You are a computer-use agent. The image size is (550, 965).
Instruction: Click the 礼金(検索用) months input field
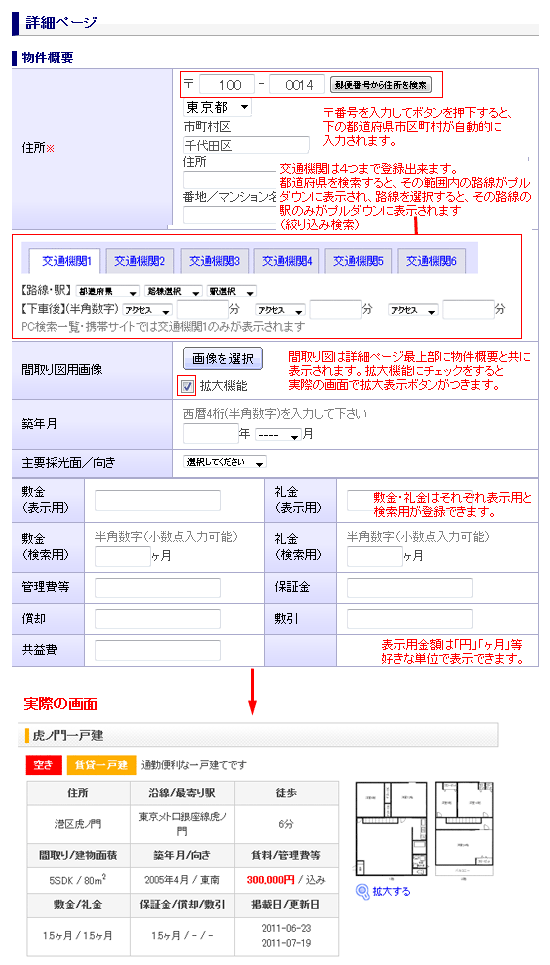375,556
